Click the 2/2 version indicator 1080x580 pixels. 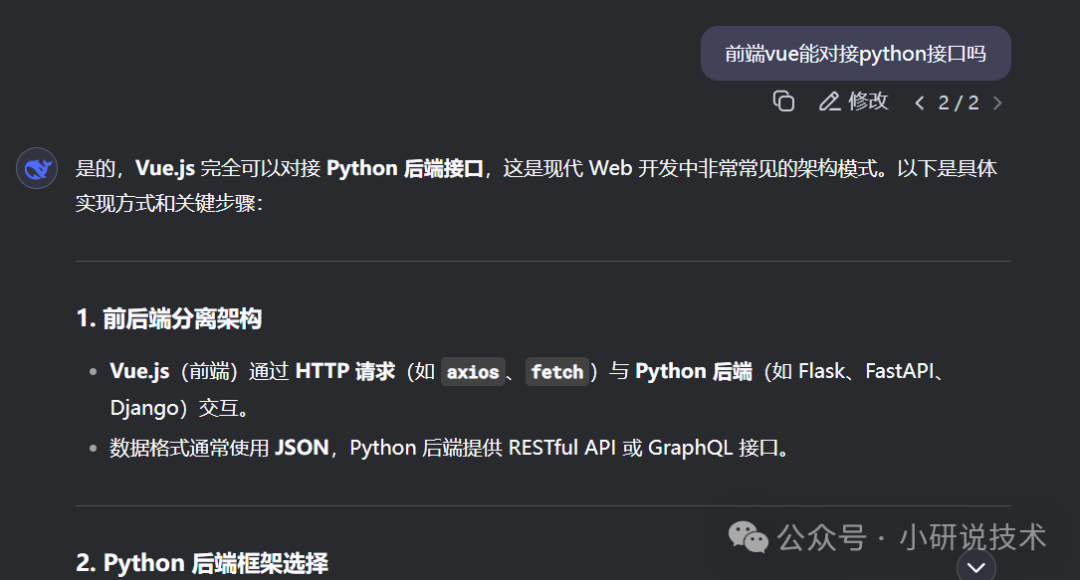[x=960, y=101]
